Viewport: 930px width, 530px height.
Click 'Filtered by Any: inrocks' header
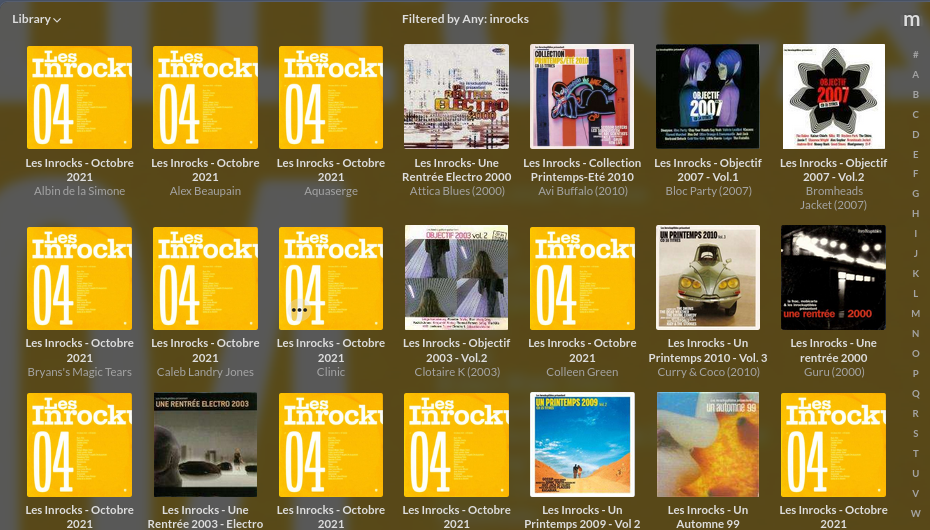pos(465,19)
